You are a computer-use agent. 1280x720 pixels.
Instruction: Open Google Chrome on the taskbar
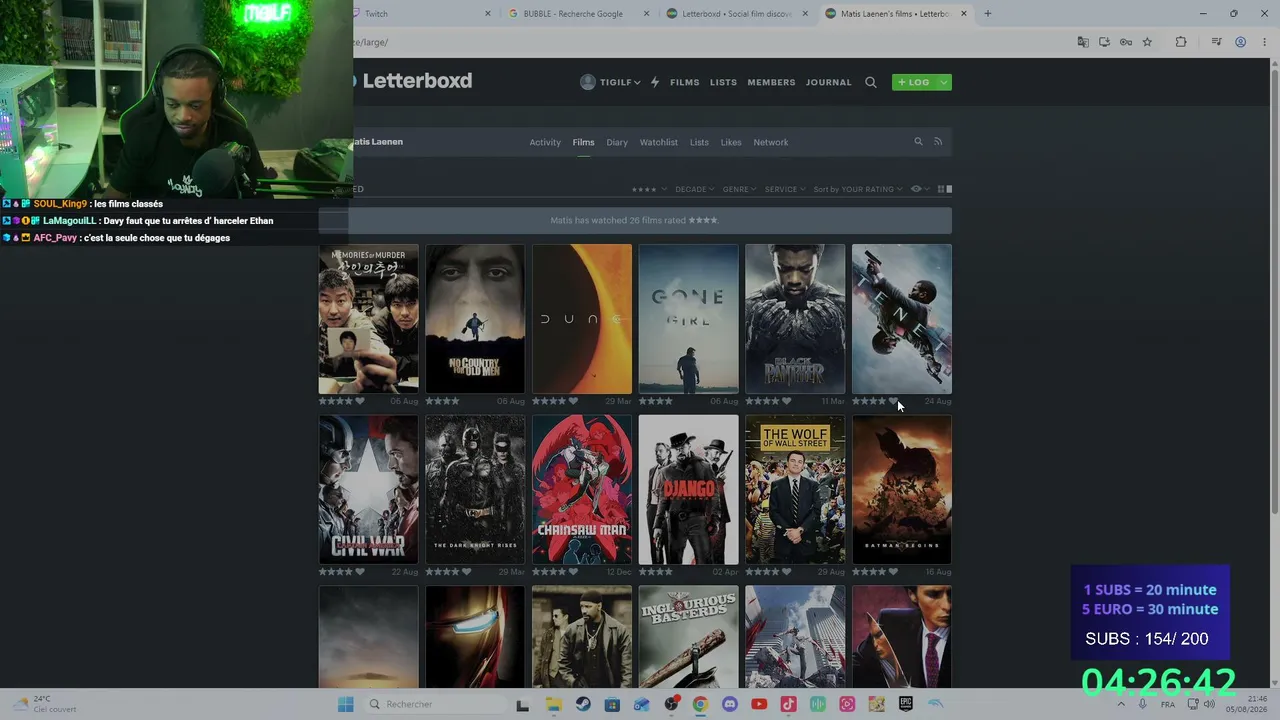click(700, 704)
